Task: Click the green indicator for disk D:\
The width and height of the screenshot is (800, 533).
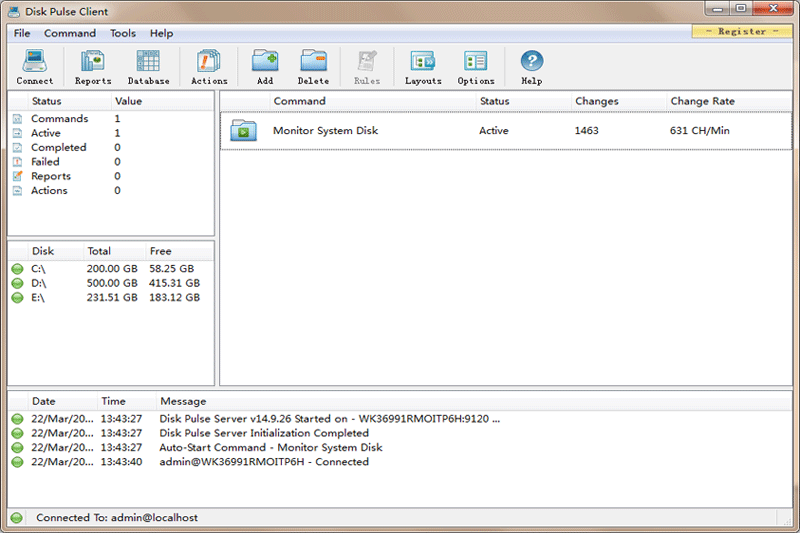Action: [x=17, y=283]
